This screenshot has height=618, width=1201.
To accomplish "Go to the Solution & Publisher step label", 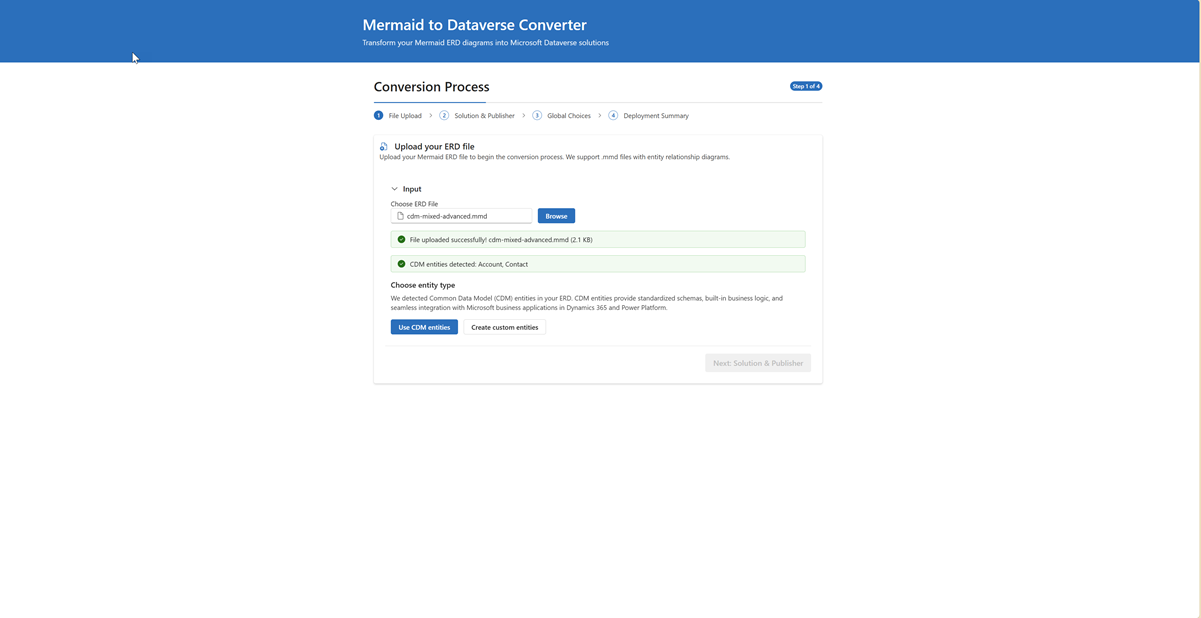I will point(484,116).
